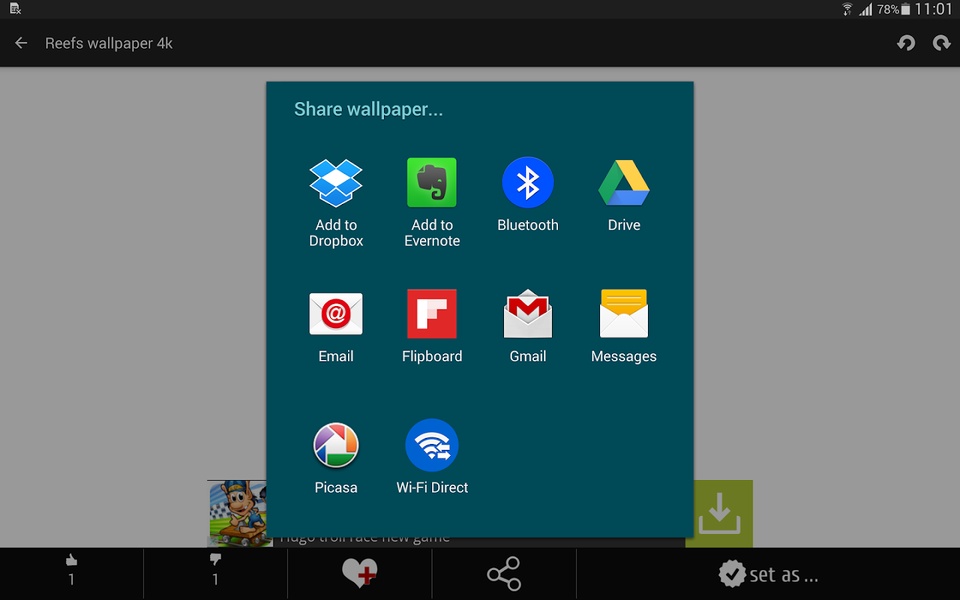Download wallpaper with green download button
The width and height of the screenshot is (960, 600).
click(719, 513)
